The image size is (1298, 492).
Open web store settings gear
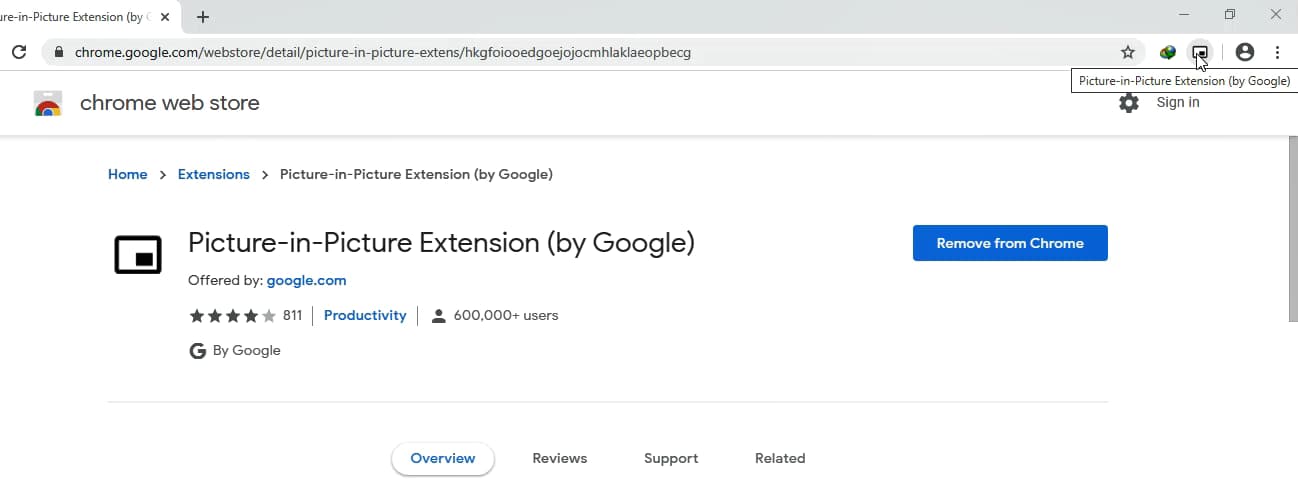[1129, 103]
